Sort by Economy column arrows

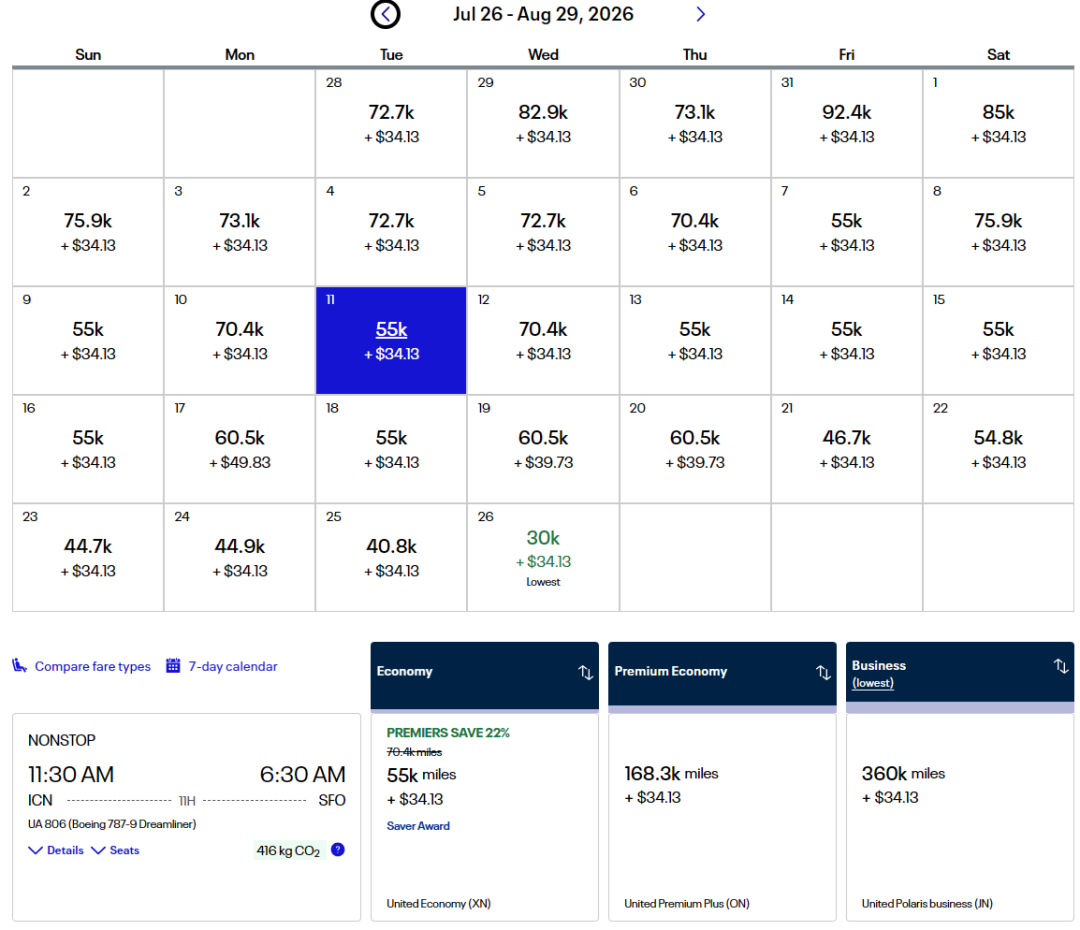[586, 672]
